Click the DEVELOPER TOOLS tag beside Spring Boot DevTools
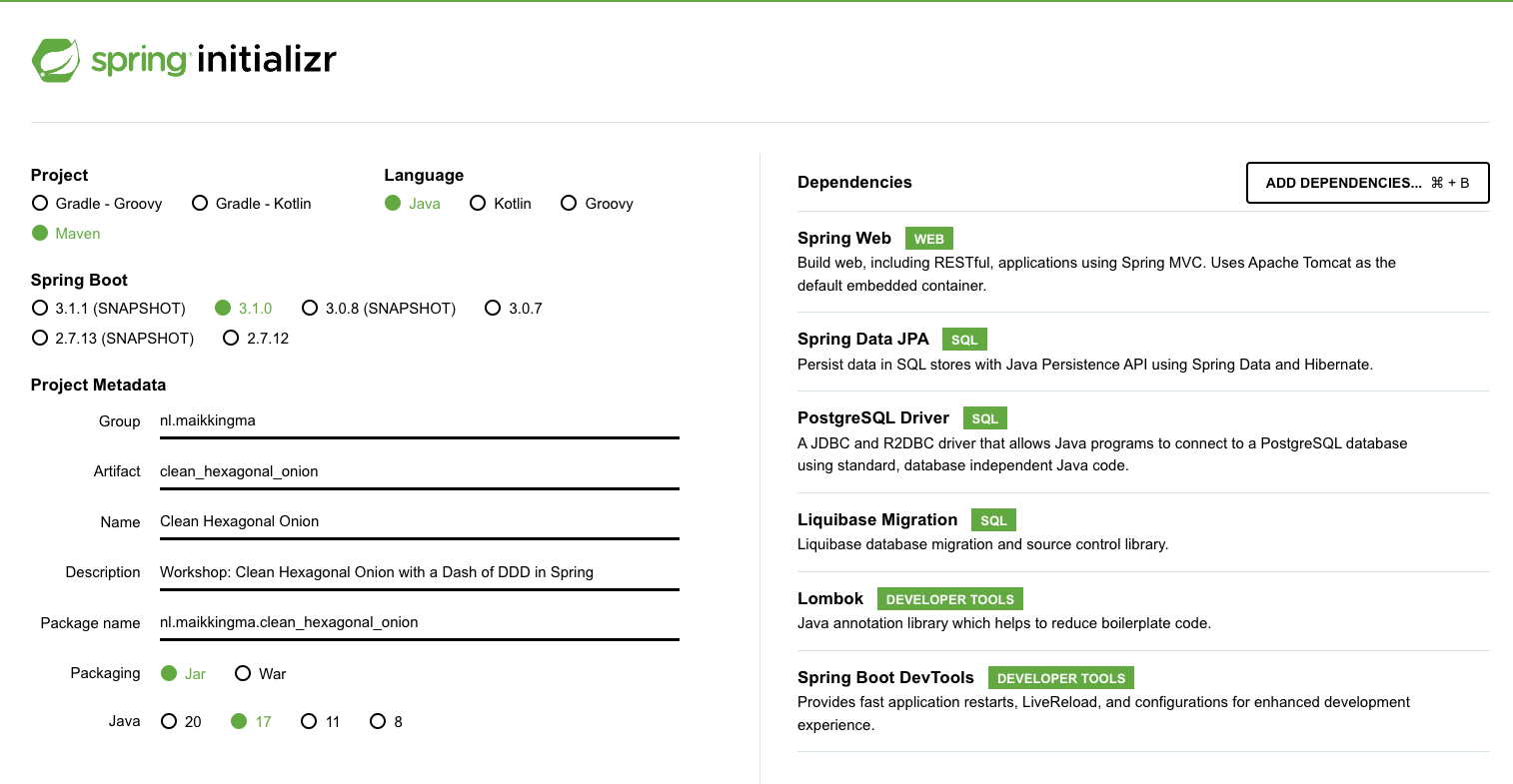Screen dimensions: 1513x784 (x=1061, y=678)
